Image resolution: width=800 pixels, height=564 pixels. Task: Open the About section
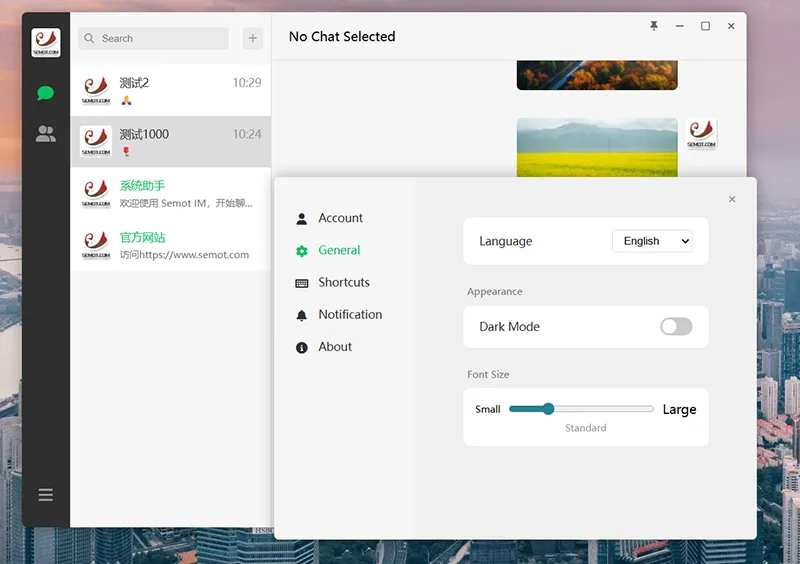[x=335, y=347]
